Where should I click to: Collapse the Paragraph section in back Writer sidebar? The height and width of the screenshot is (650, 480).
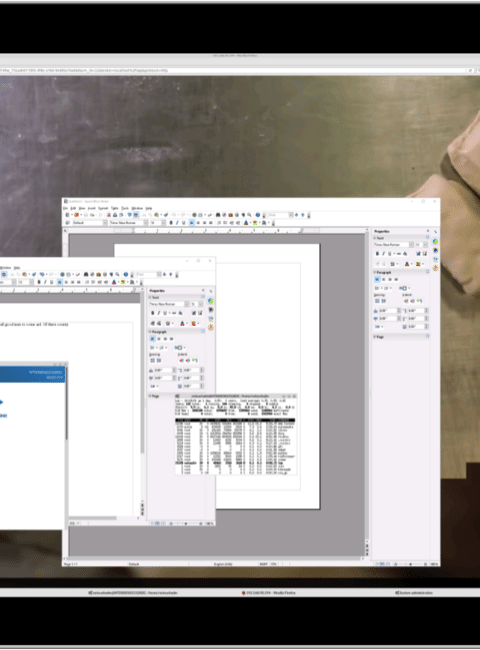click(375, 272)
